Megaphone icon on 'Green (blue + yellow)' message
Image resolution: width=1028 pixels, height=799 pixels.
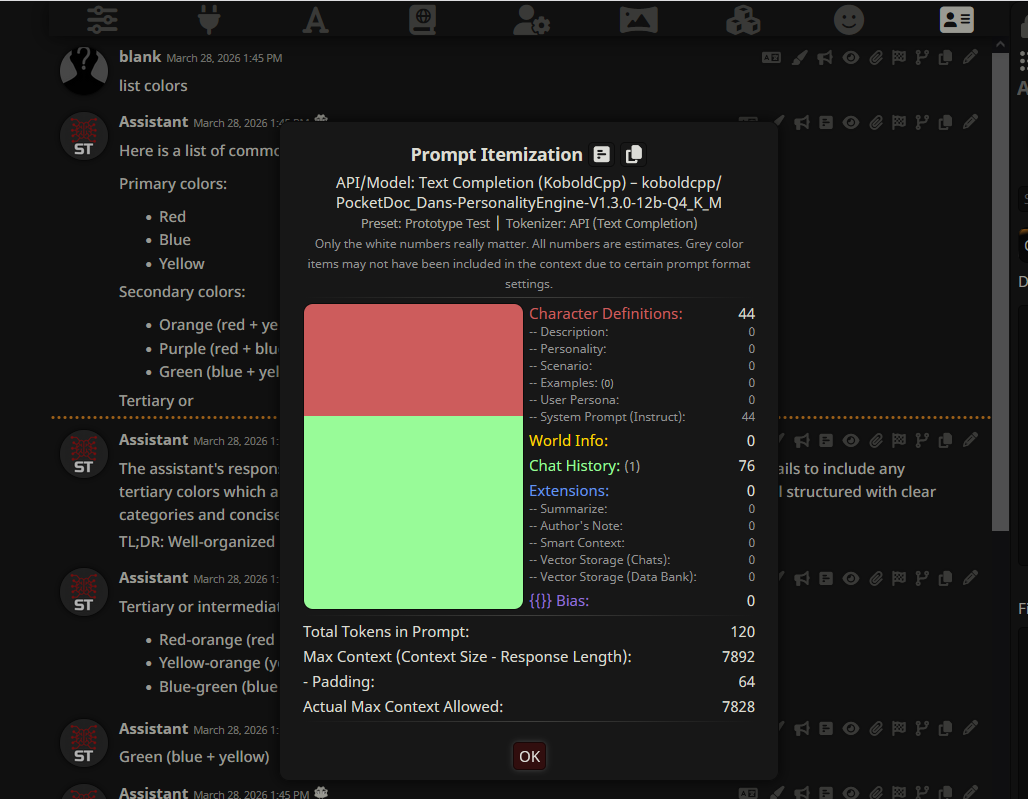pos(801,729)
